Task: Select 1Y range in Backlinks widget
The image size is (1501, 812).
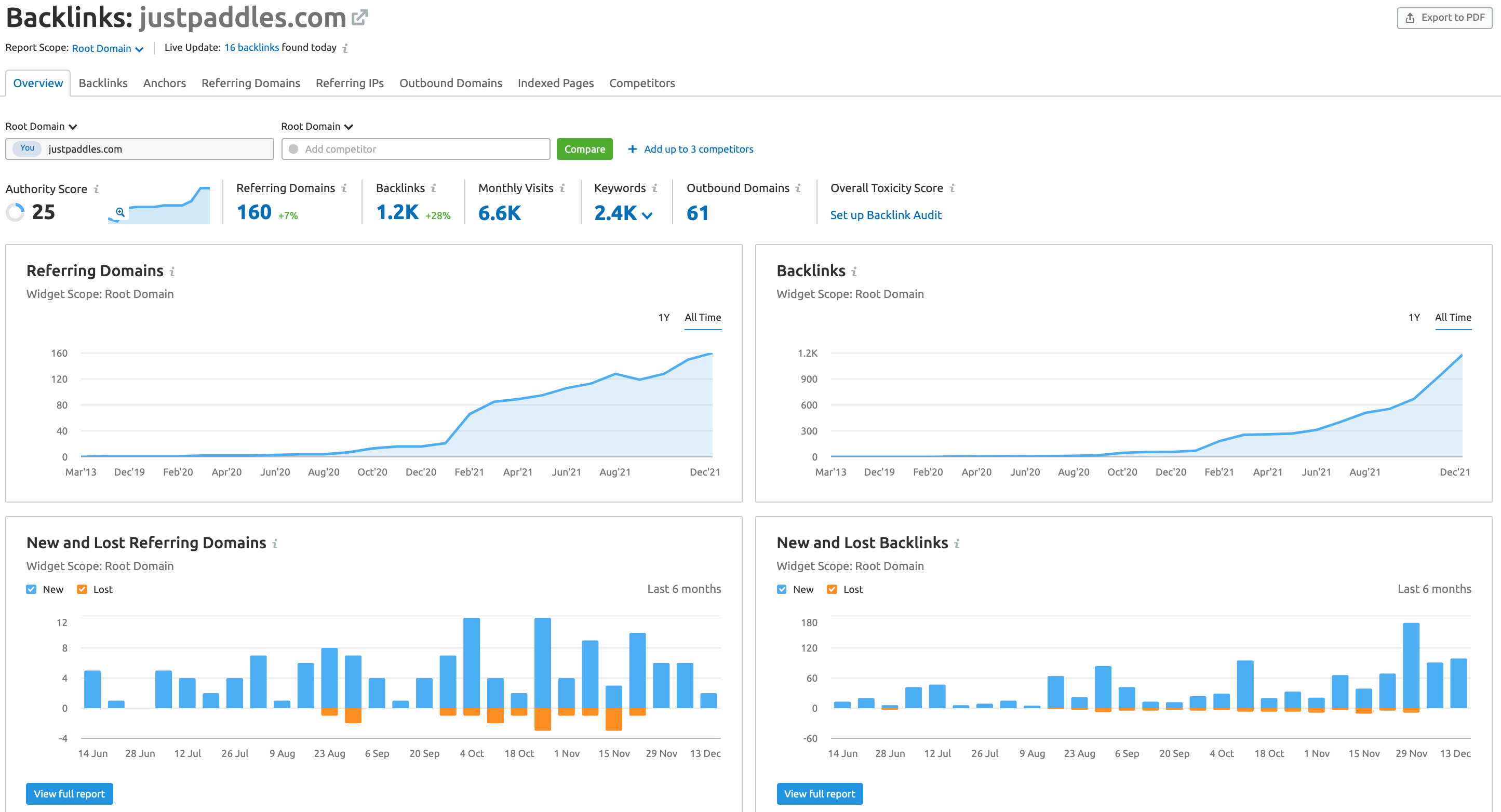Action: pyautogui.click(x=1414, y=317)
